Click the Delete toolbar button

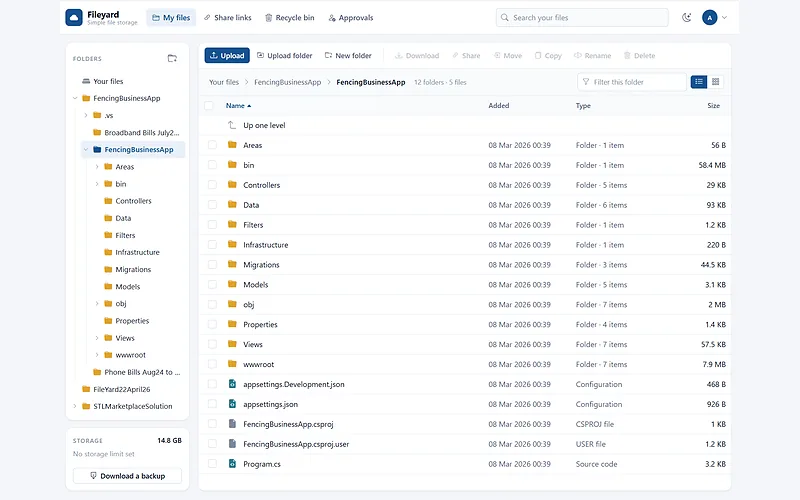pyautogui.click(x=639, y=56)
